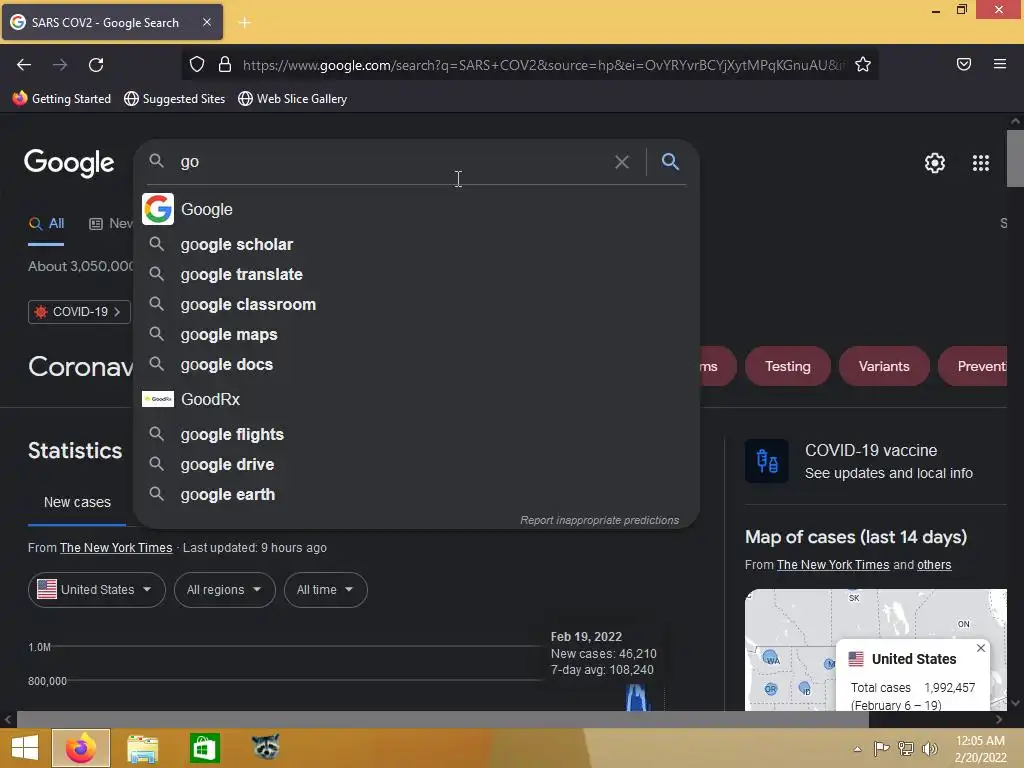
Task: Open Google quick settings gear
Action: click(x=935, y=163)
